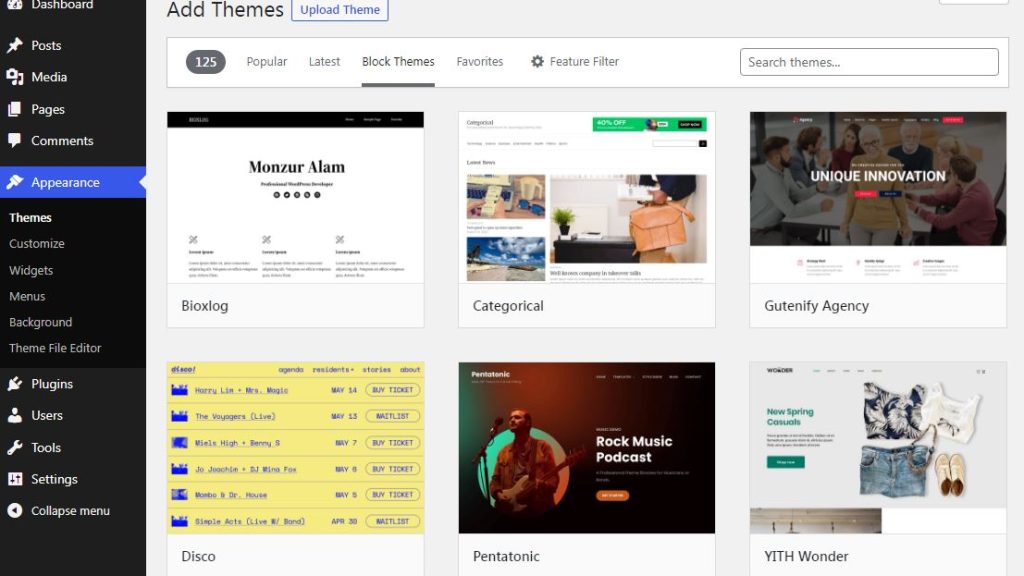Click the Add Themes page heading

point(225,10)
